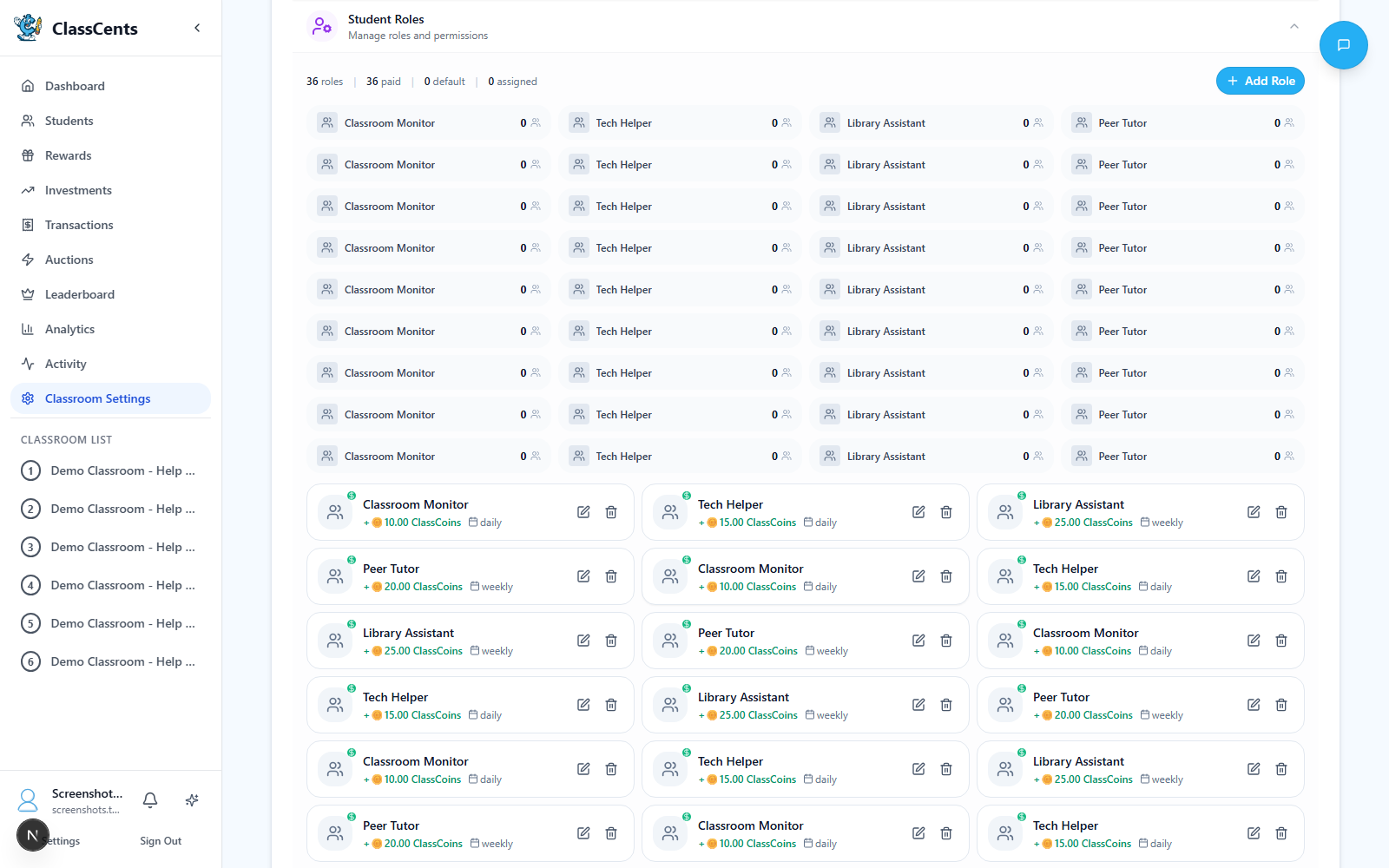Click the sparkles icon beside the bell
Screen dimensions: 1389x868
pos(192,800)
